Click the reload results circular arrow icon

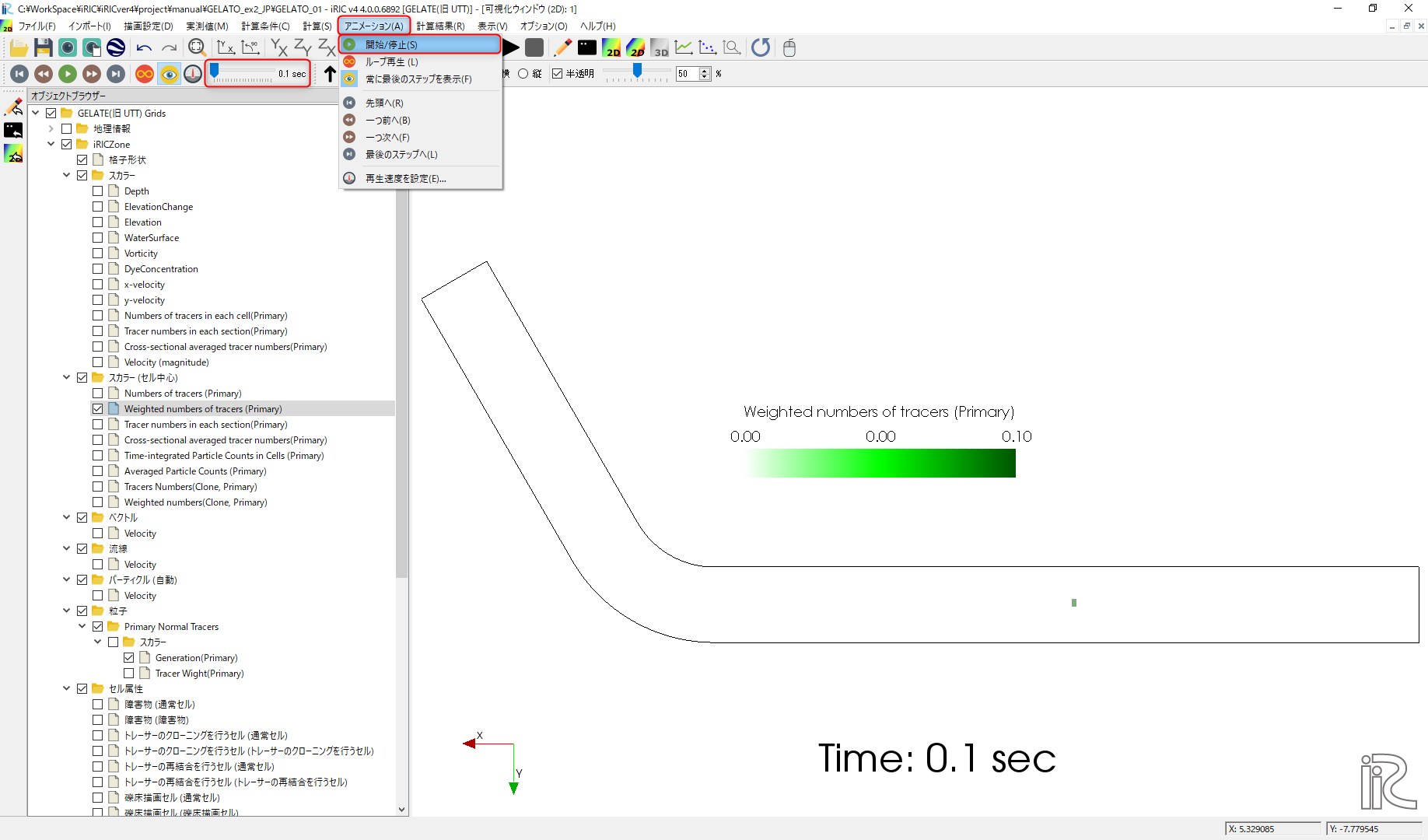coord(761,47)
